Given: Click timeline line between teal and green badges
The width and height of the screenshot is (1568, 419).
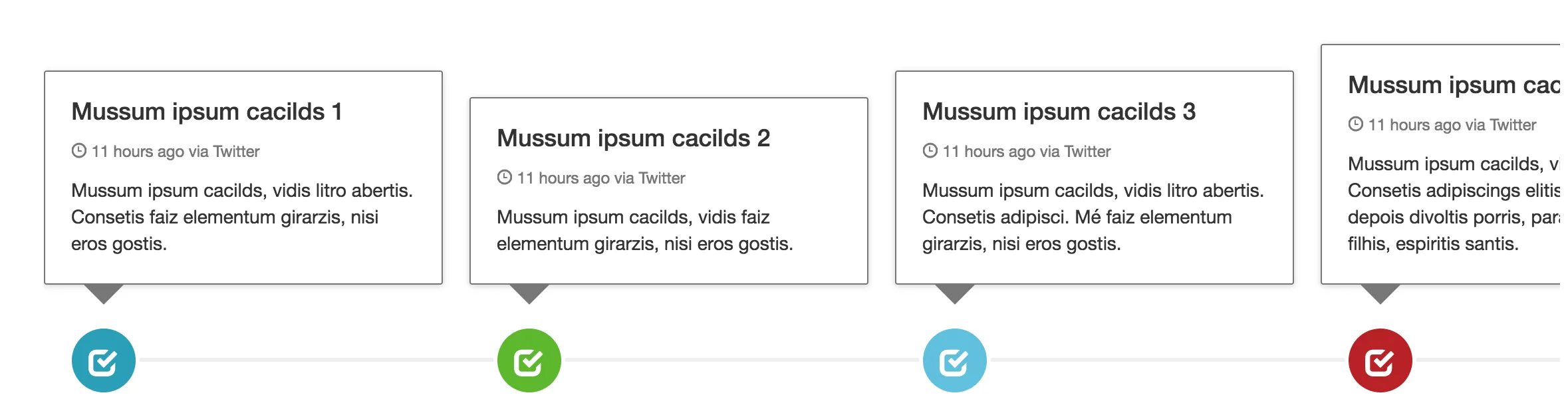Looking at the screenshot, I should pos(316,360).
